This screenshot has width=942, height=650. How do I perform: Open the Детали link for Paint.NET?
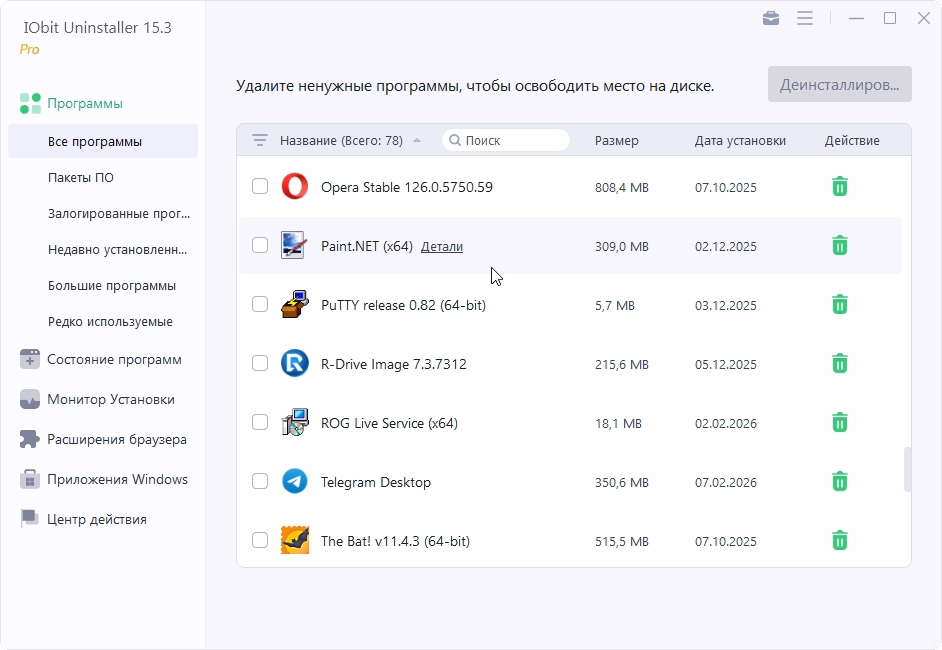click(441, 247)
